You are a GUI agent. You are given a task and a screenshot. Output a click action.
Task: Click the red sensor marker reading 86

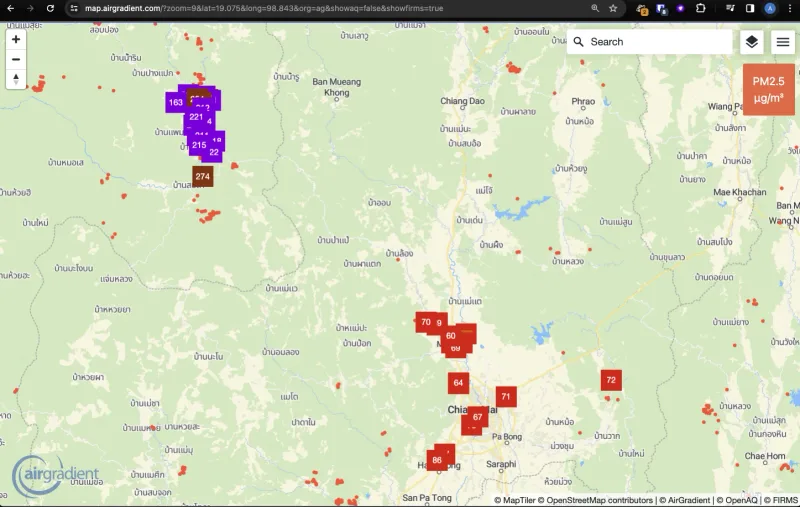click(x=437, y=460)
